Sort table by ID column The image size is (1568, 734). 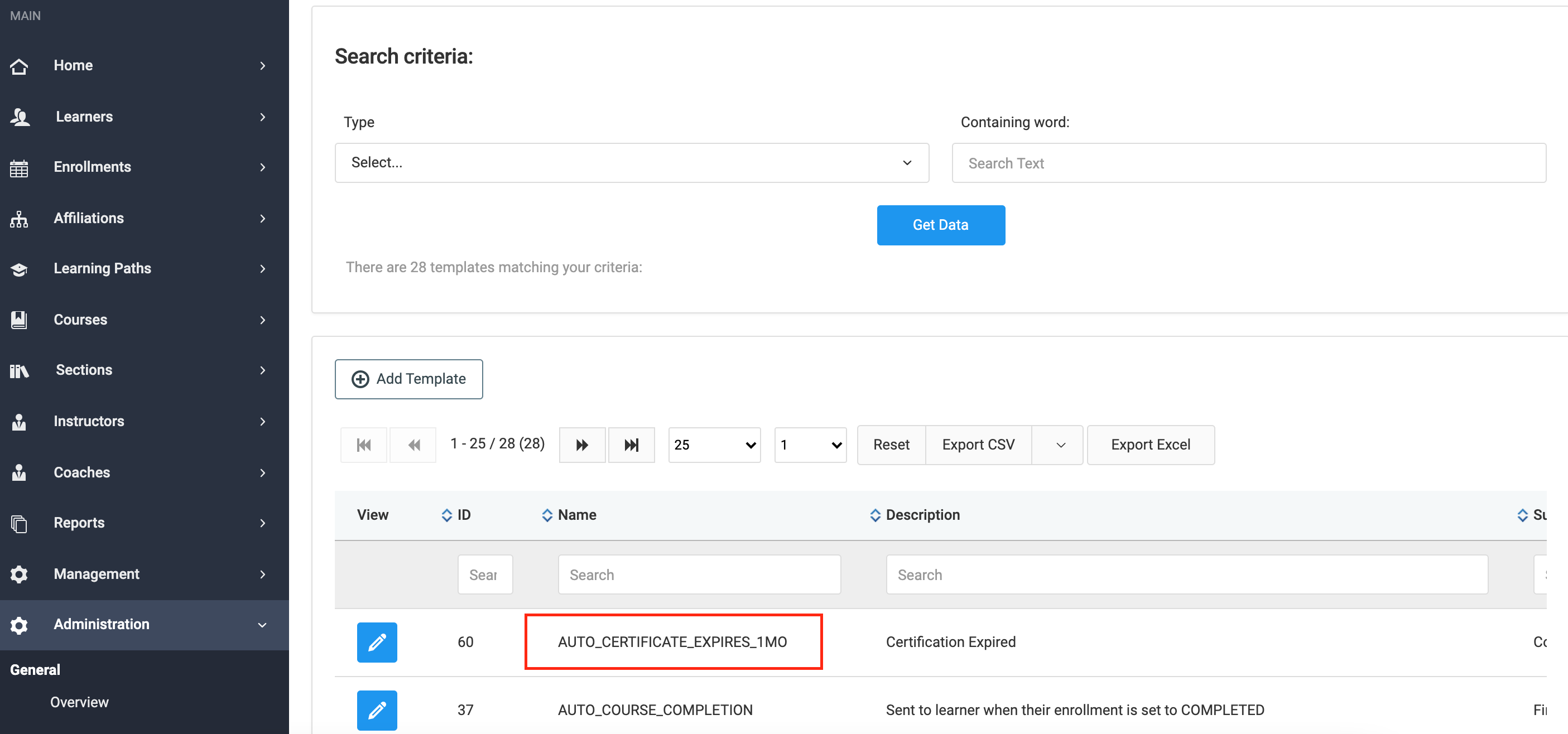456,515
